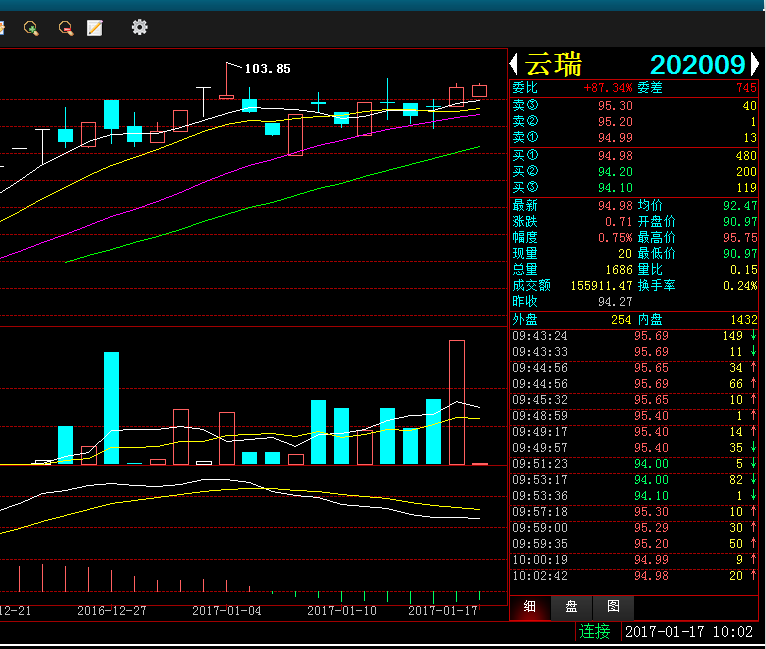
Task: Click the 连接 connection status
Action: tap(595, 632)
